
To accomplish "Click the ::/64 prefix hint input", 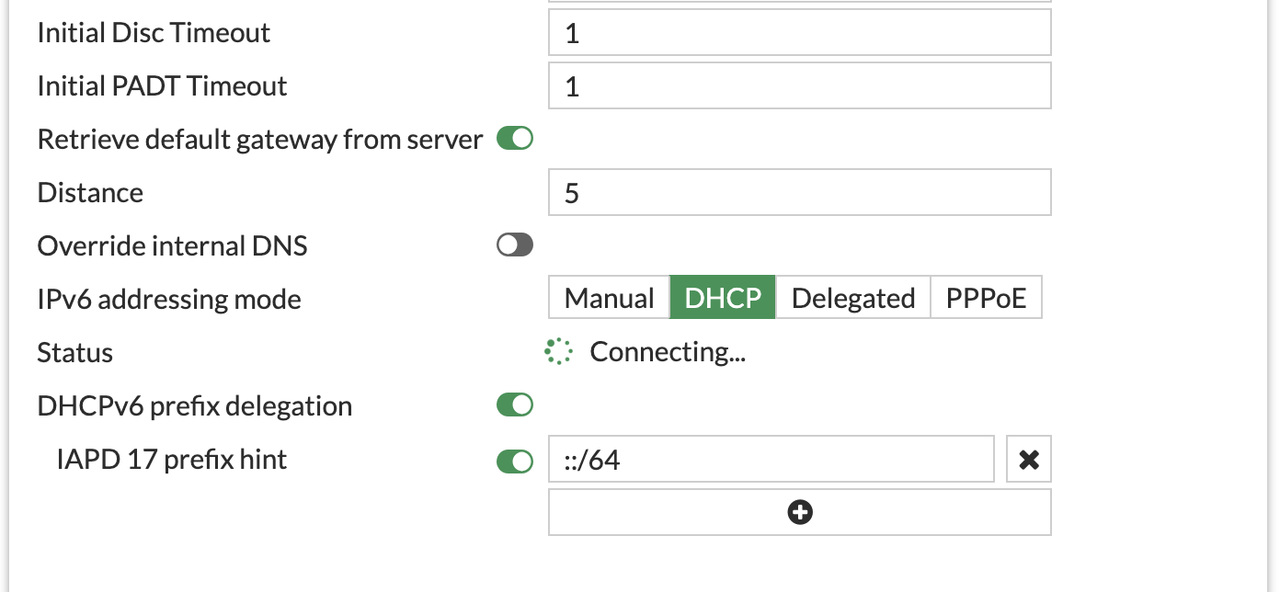I will point(770,459).
